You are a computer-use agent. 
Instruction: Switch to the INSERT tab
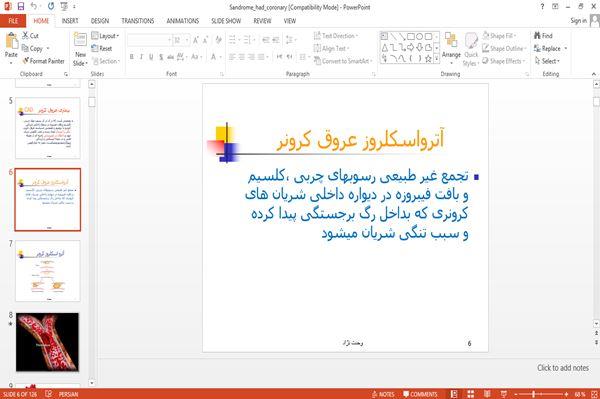point(70,21)
